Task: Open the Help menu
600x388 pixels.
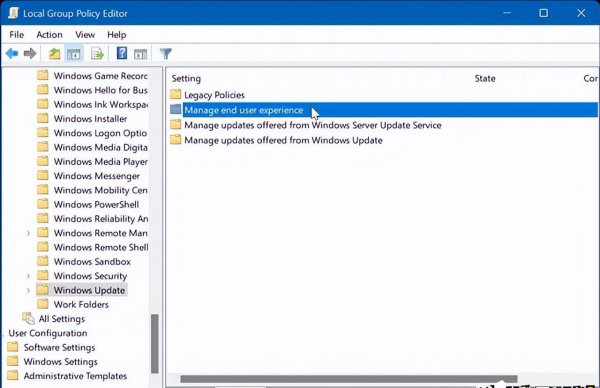Action: coord(117,35)
